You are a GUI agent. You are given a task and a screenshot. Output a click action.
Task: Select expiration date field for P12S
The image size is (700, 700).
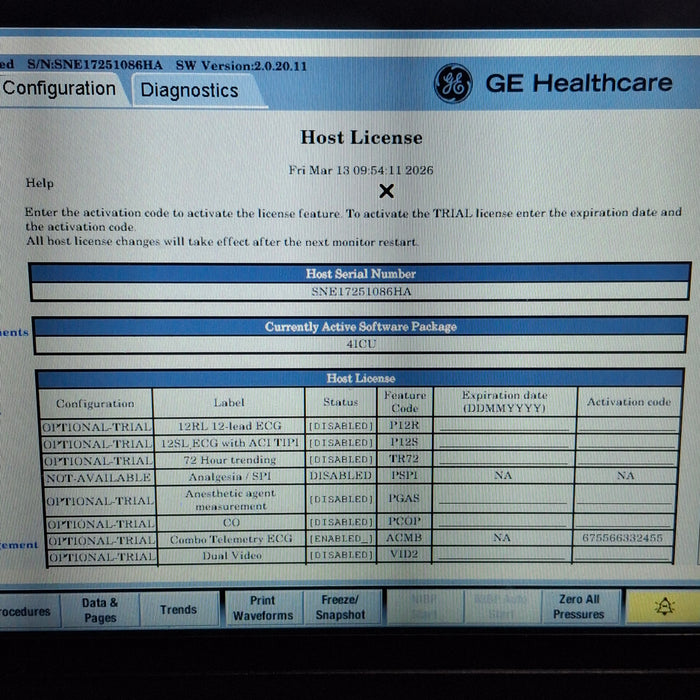504,442
